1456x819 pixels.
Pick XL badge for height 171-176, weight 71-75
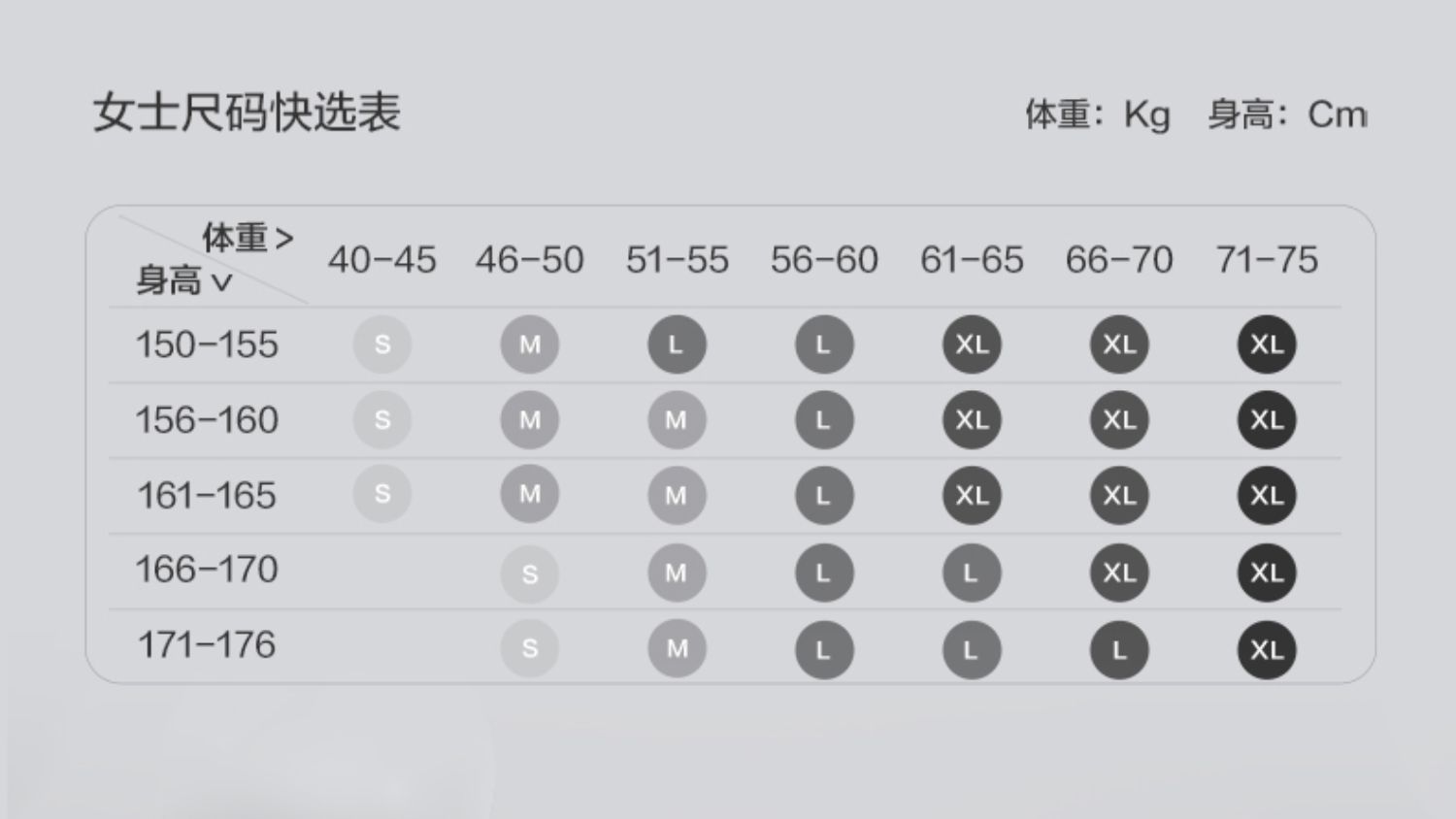pyautogui.click(x=1267, y=649)
